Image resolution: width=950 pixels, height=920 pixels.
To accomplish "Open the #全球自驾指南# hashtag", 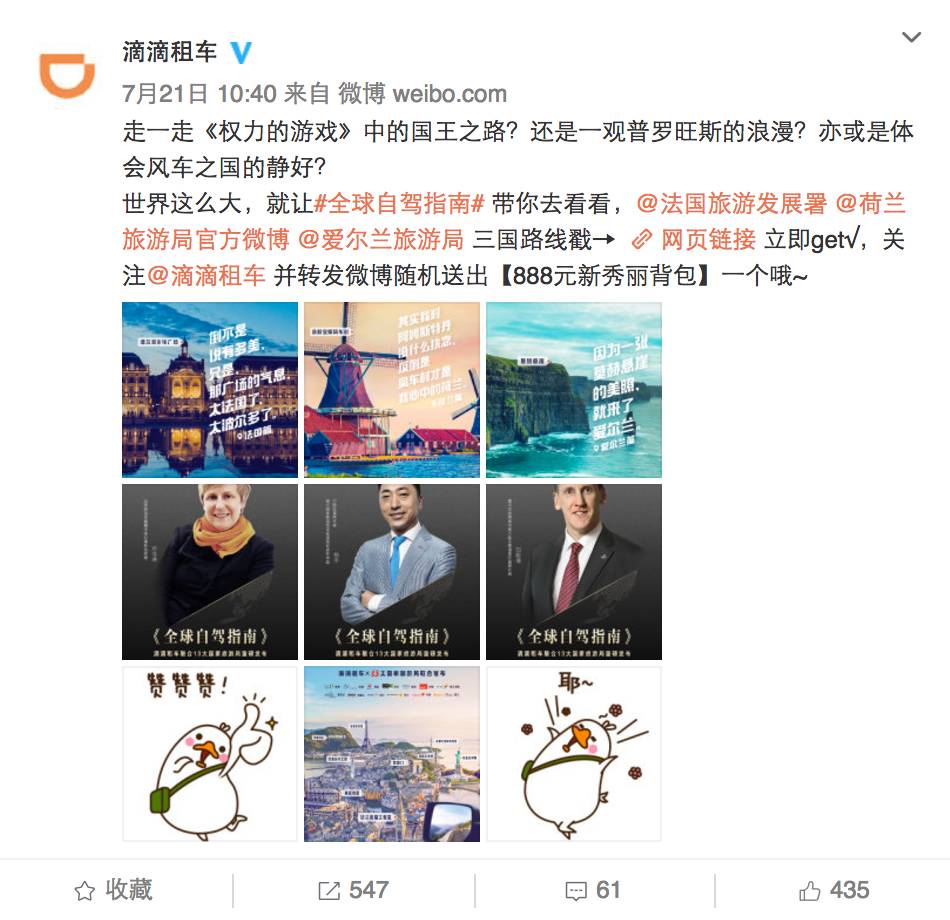I will 400,204.
